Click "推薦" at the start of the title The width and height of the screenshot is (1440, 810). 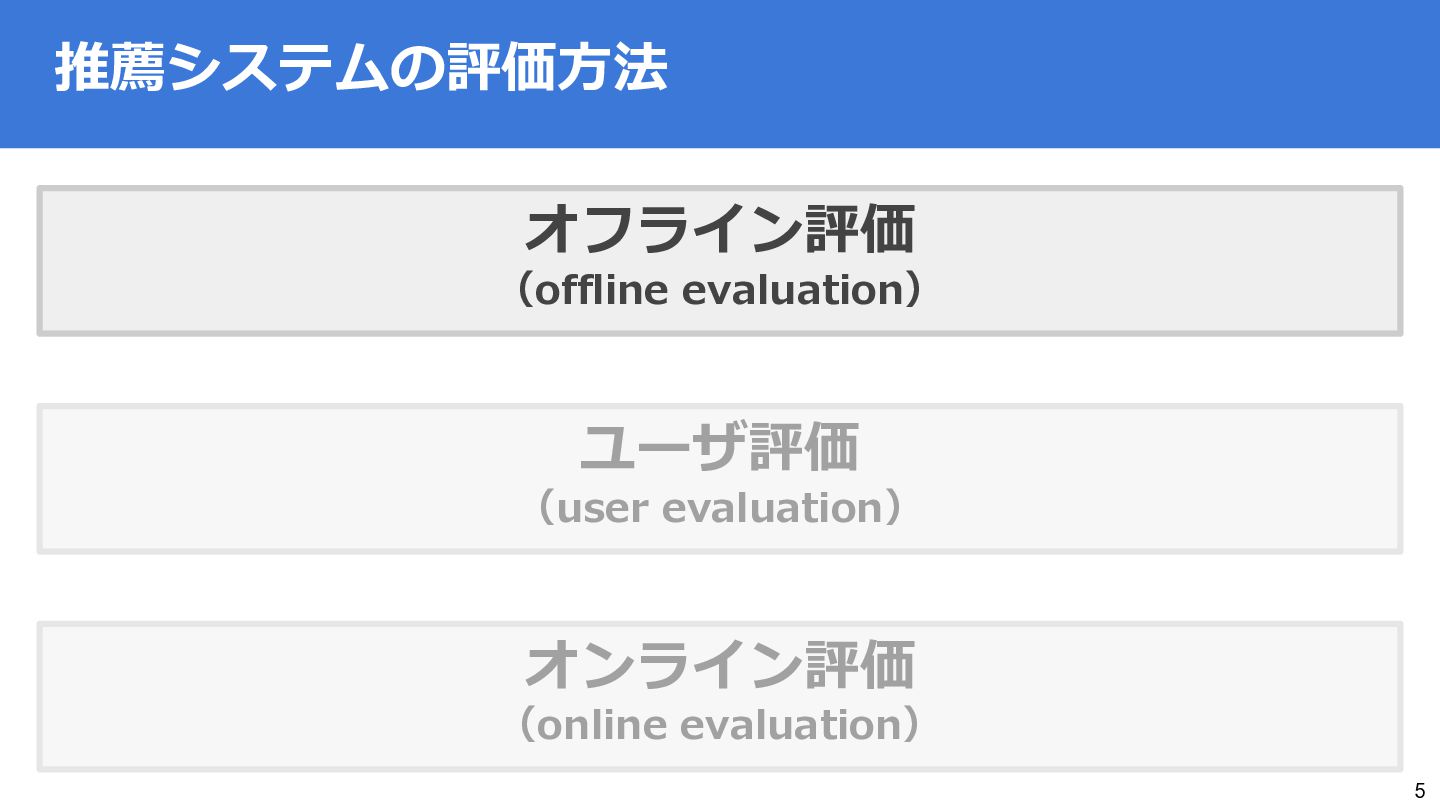(110, 70)
